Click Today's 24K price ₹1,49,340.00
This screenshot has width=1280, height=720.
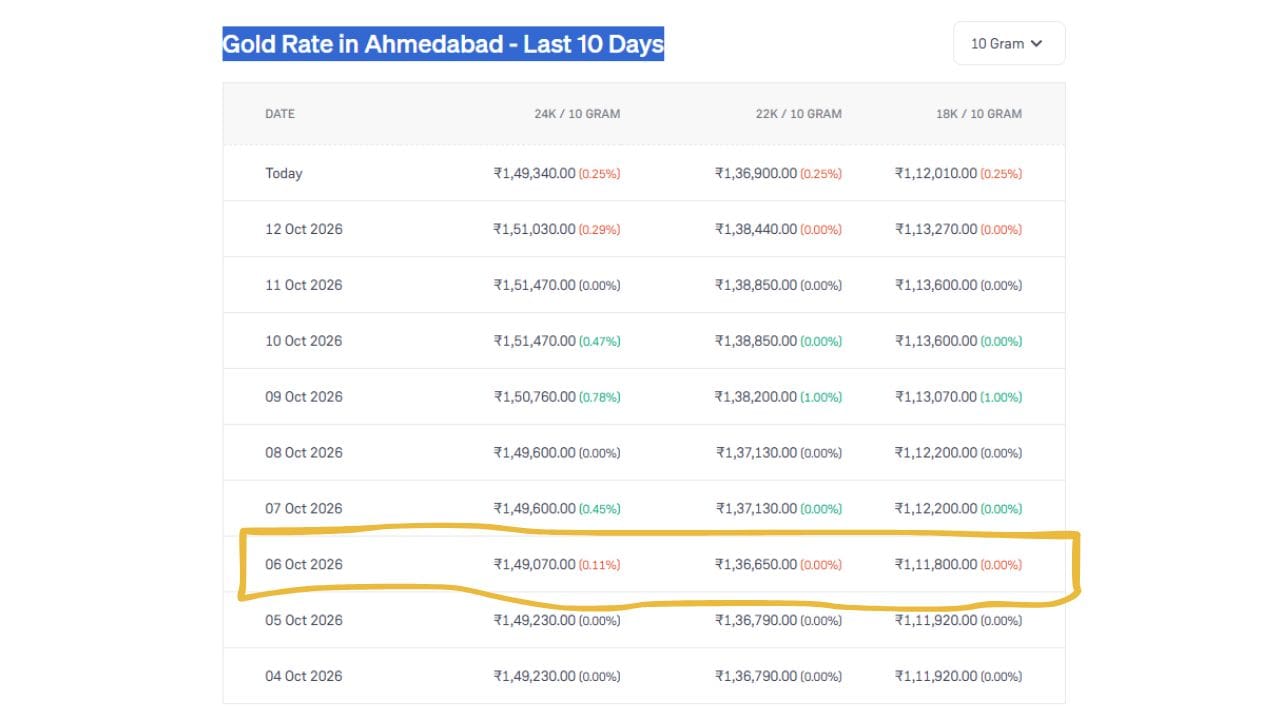point(535,173)
